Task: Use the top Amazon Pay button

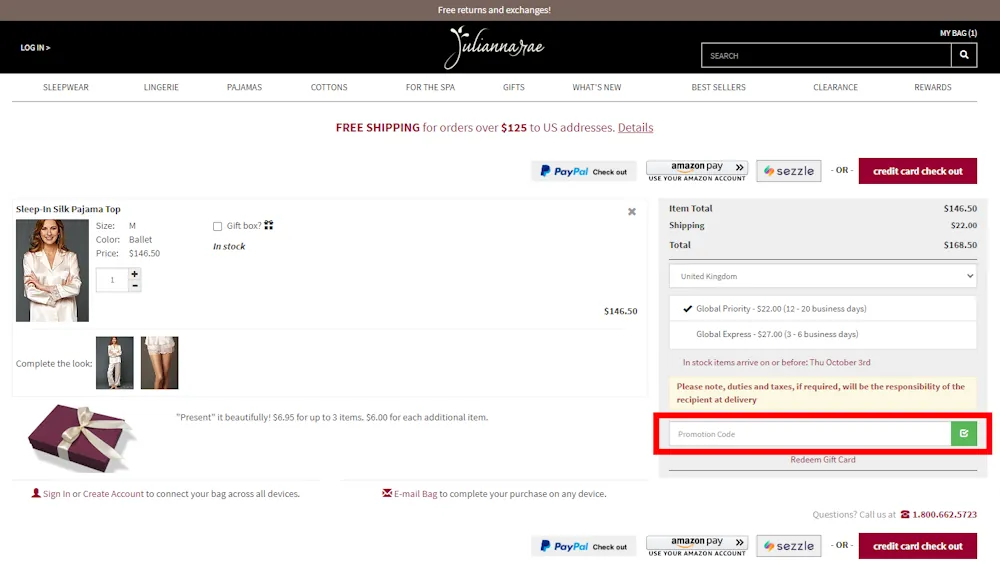Action: [697, 171]
